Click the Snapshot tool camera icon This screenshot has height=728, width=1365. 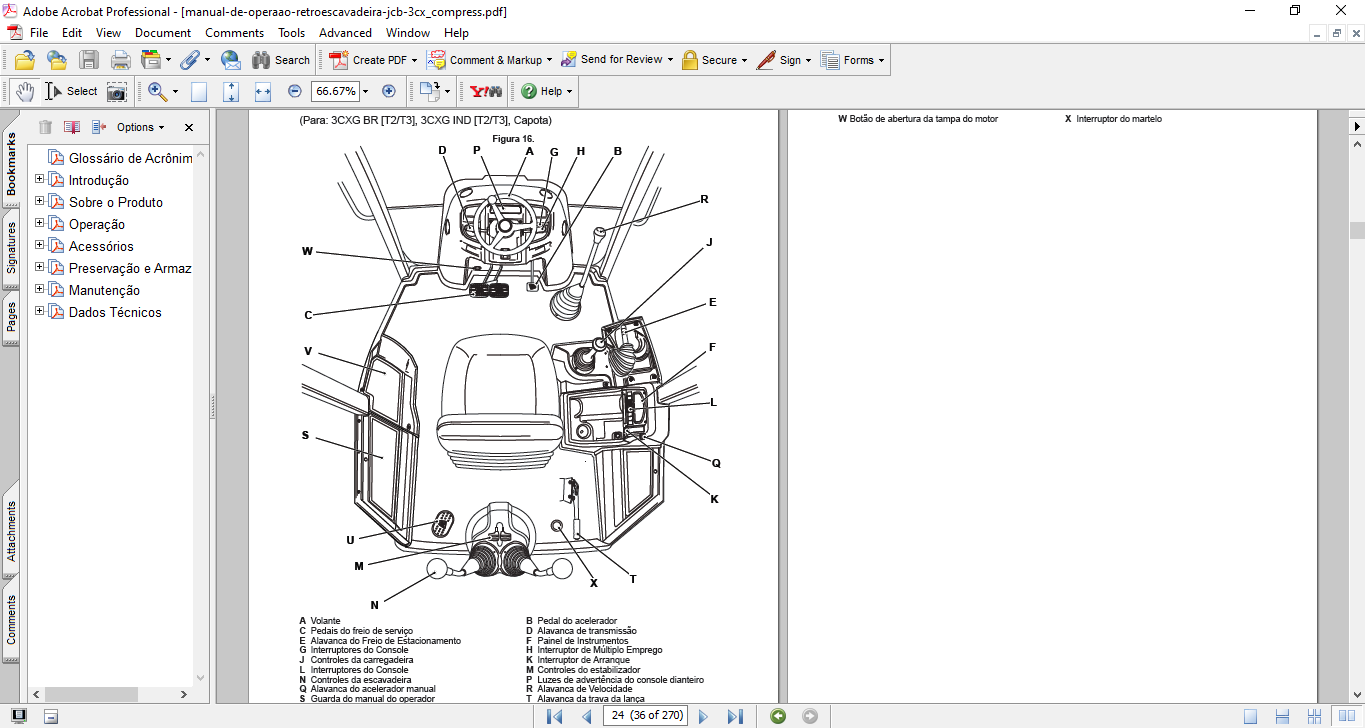[117, 91]
